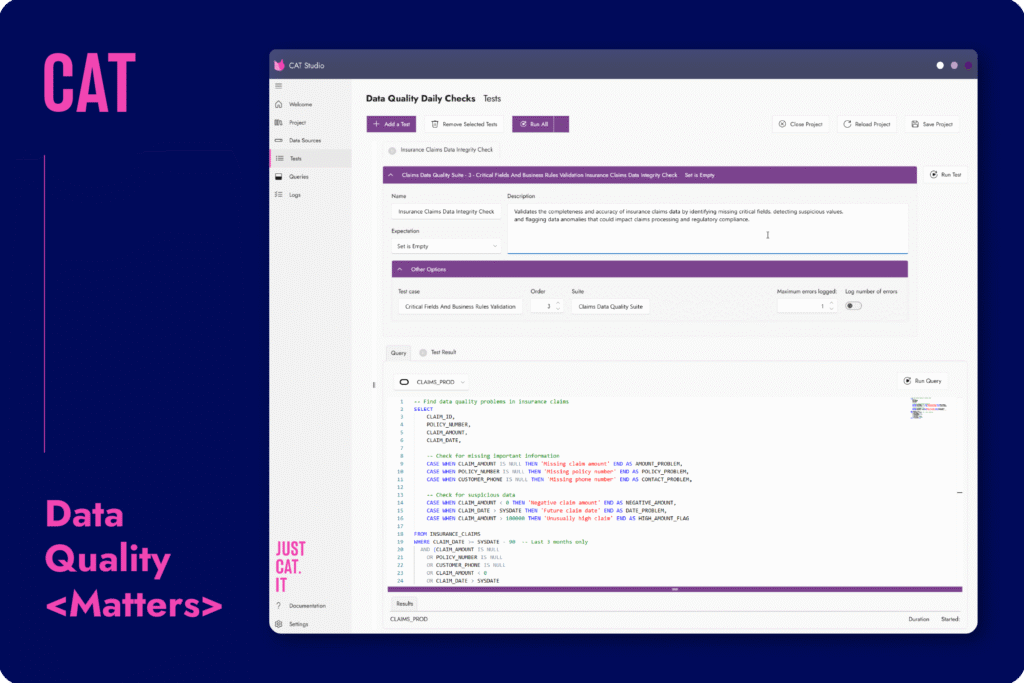Click the Close Project button label
Screen dimensions: 1024x683
point(806,124)
